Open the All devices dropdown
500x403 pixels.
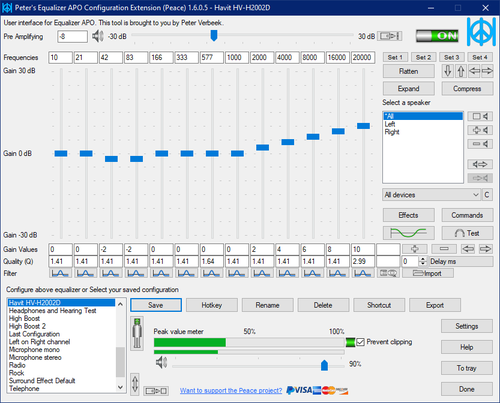coord(431,195)
